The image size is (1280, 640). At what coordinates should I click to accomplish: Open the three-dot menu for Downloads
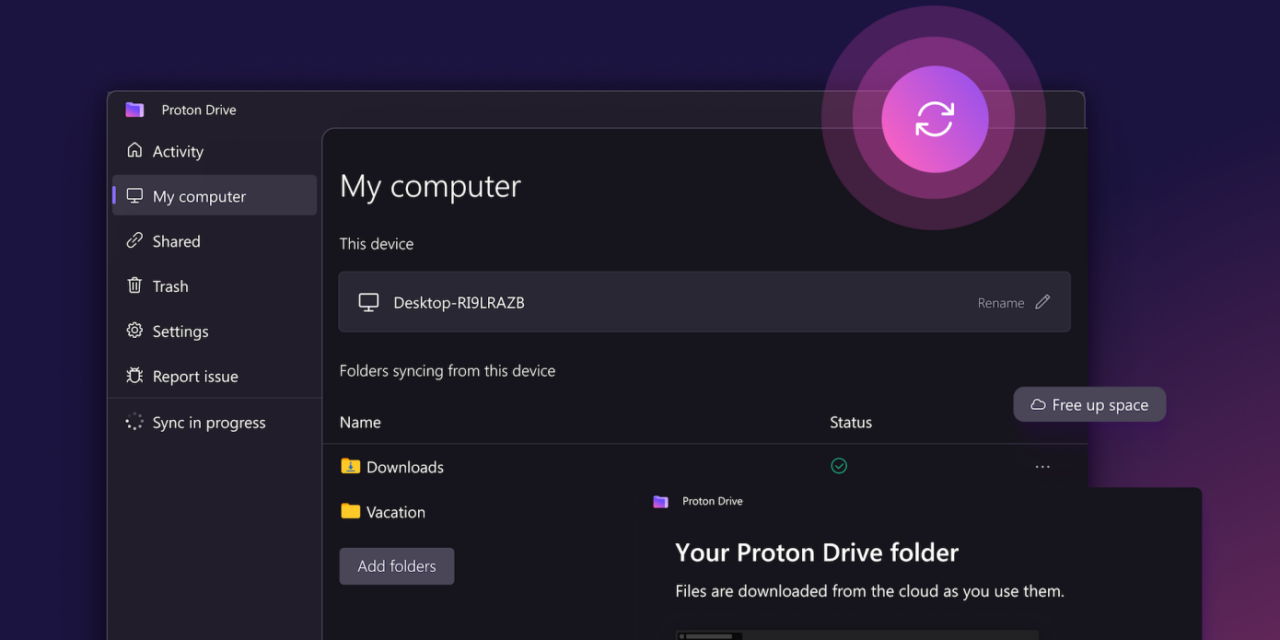pos(1042,467)
